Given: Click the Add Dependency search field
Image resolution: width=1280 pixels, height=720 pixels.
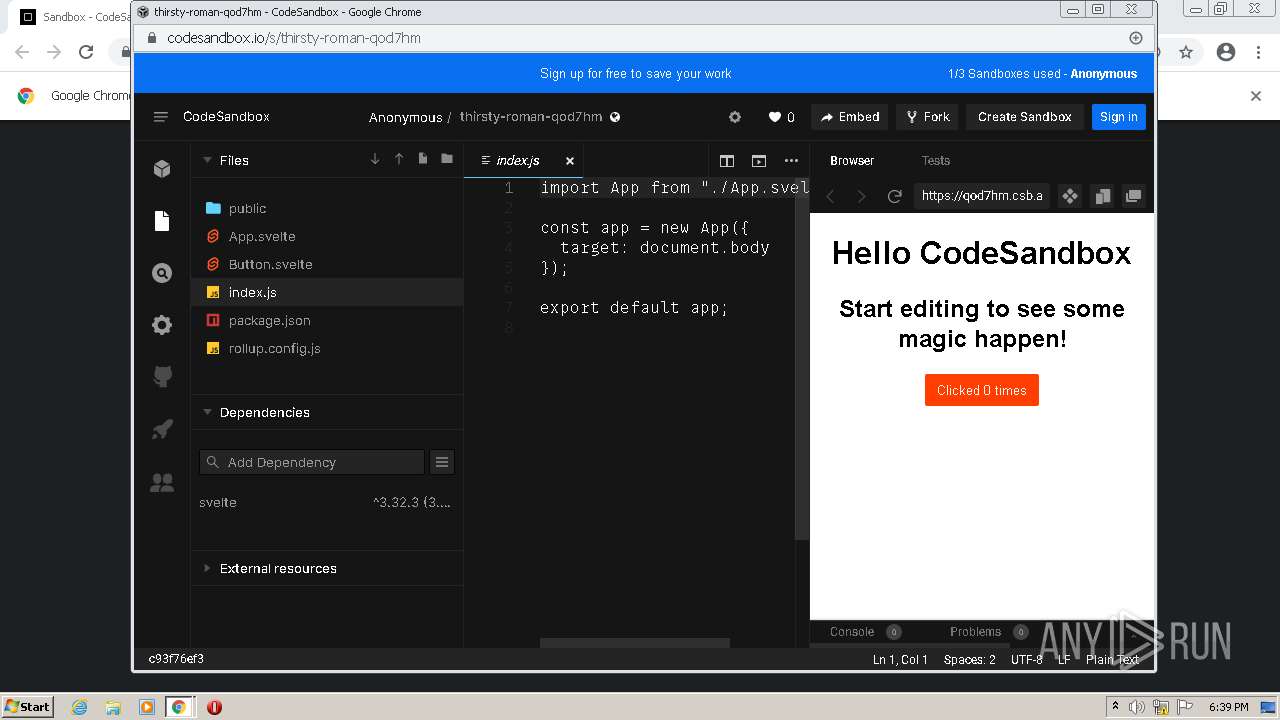Looking at the screenshot, I should click(x=312, y=462).
